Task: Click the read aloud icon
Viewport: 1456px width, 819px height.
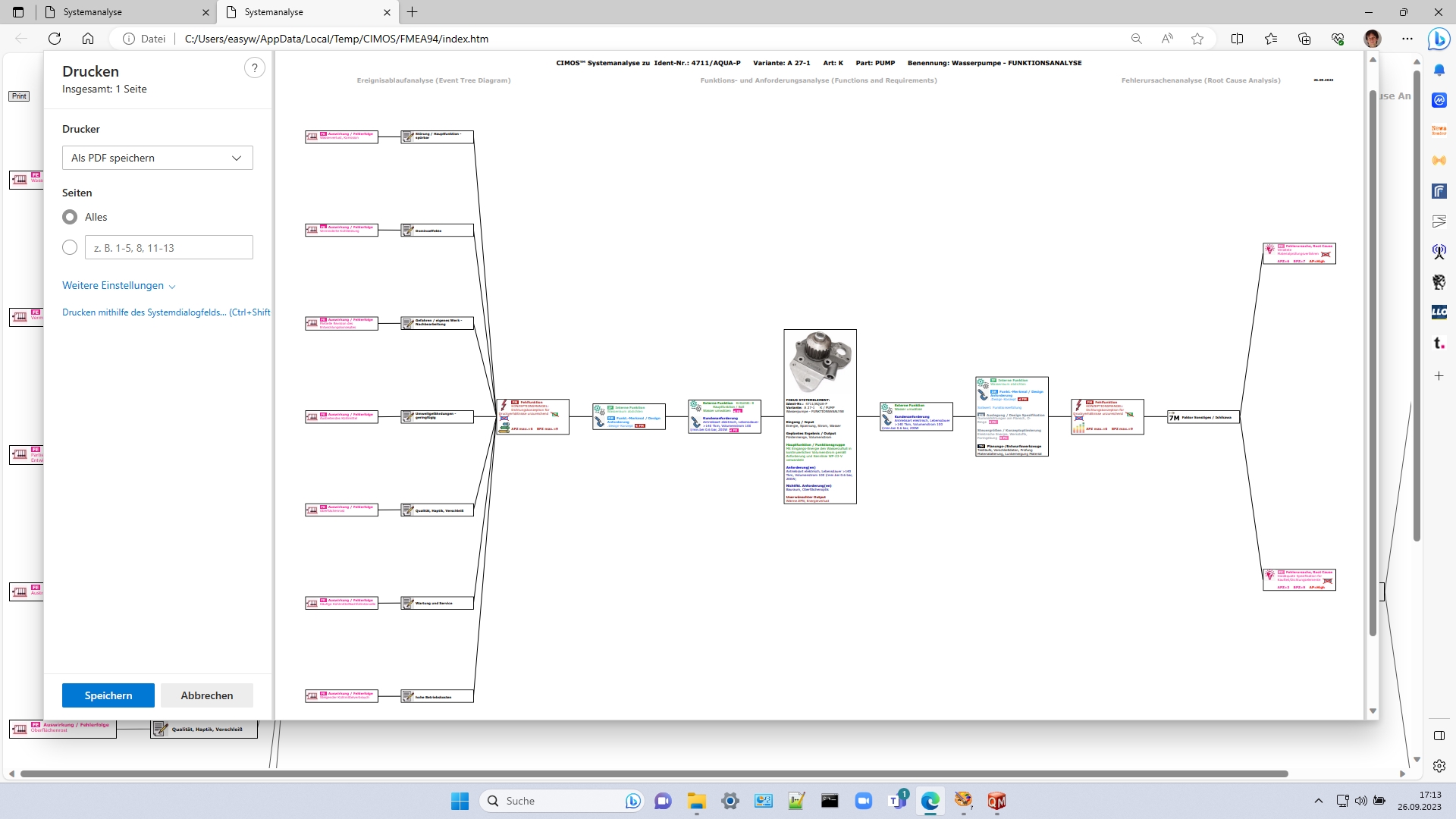Action: click(x=1167, y=39)
